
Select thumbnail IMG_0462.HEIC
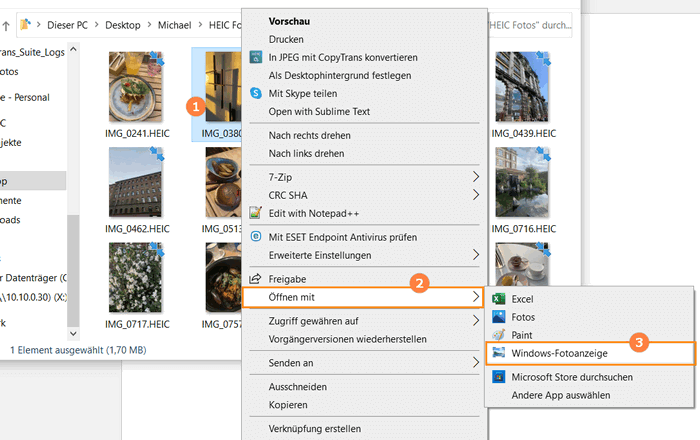tap(136, 182)
